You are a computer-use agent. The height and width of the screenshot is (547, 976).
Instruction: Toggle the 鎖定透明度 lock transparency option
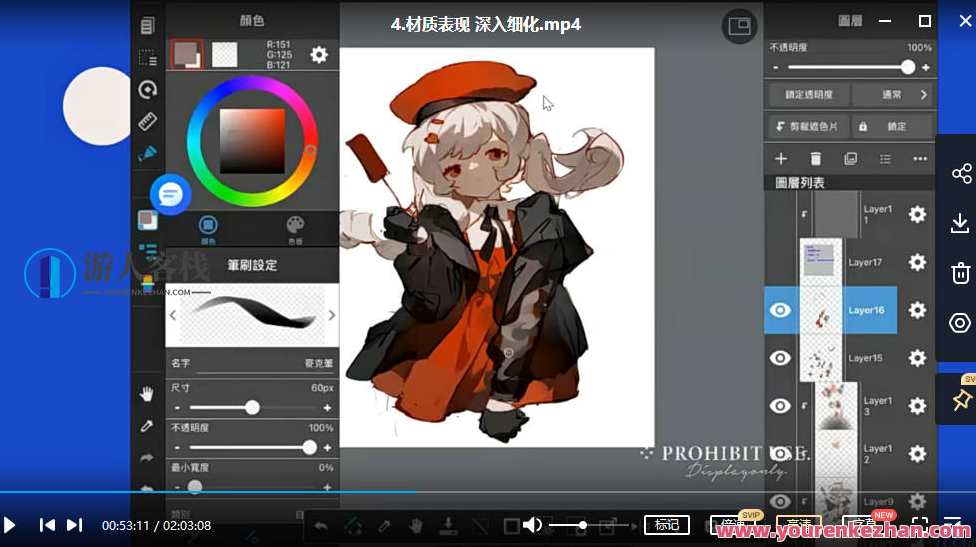(x=810, y=95)
